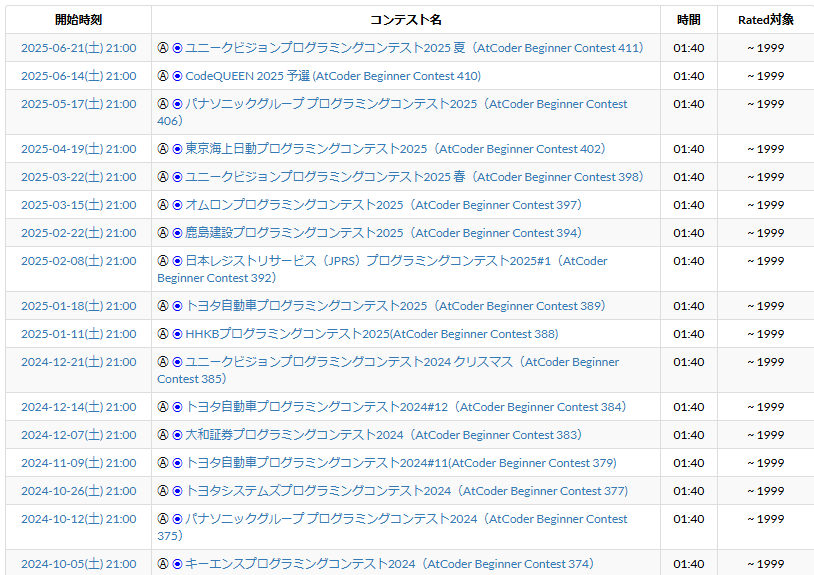Open トヨタ自動車プログラミングコンテスト2025 (ABC 389)
Viewport: 814px width, 575px height.
pos(396,306)
